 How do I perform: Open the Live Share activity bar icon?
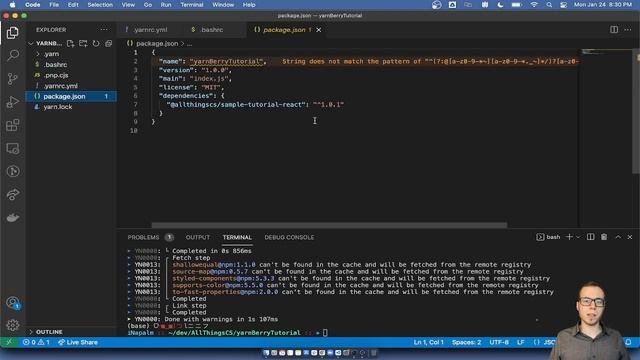13,194
